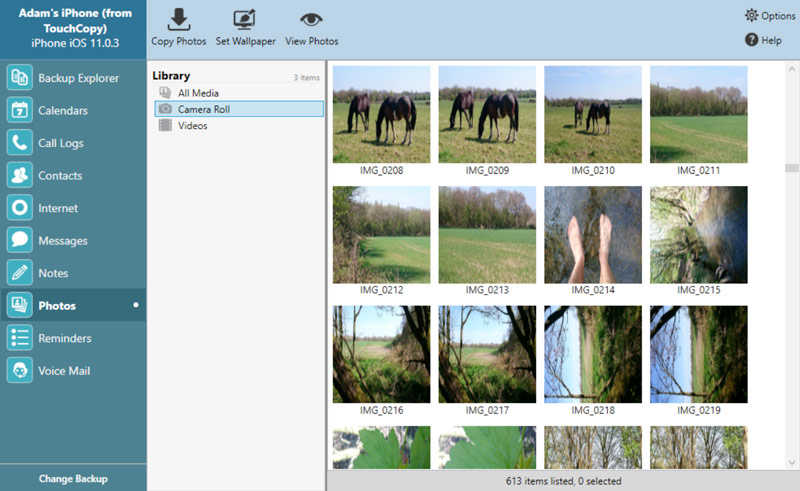Viewport: 800px width, 491px height.
Task: Click the Library heading text
Action: click(171, 76)
